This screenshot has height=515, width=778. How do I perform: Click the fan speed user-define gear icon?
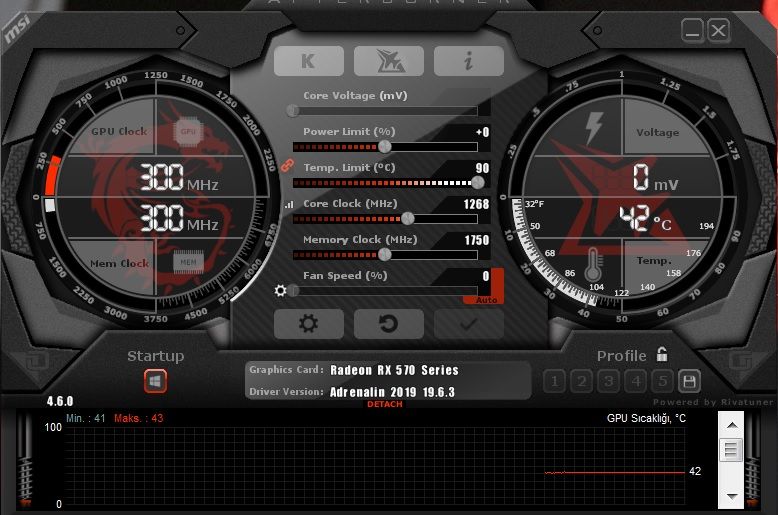pyautogui.click(x=280, y=290)
